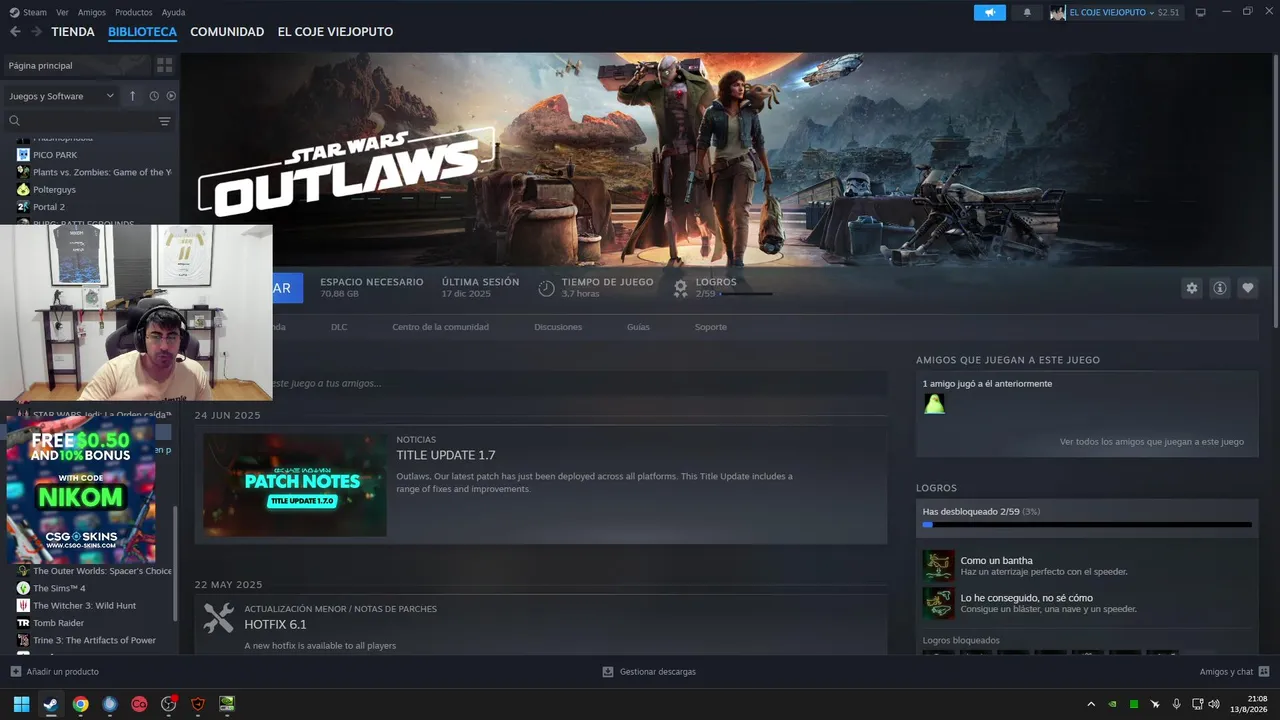This screenshot has width=1280, height=720.
Task: Open the Ver menu
Action: [63, 12]
